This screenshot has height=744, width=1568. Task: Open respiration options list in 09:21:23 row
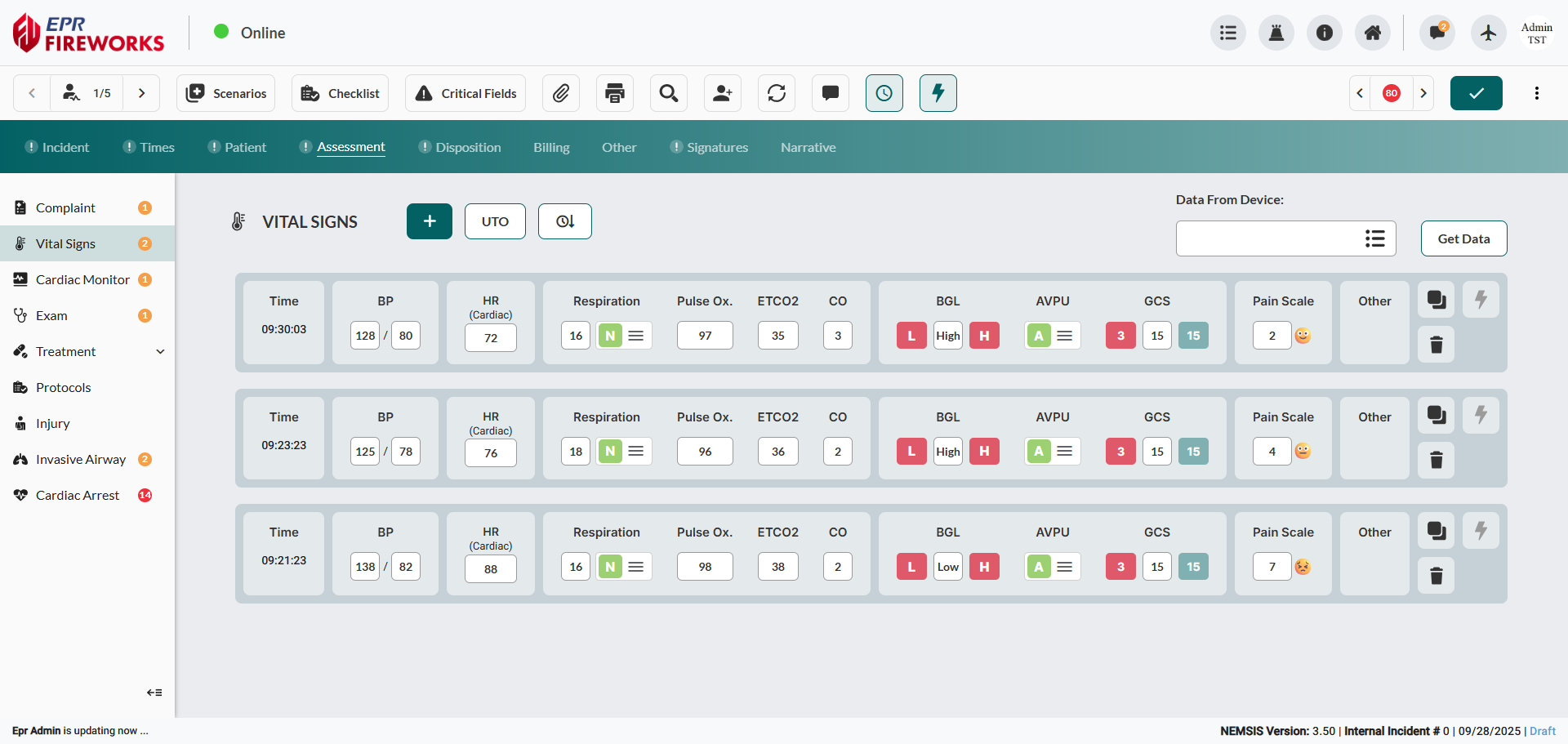coord(636,567)
